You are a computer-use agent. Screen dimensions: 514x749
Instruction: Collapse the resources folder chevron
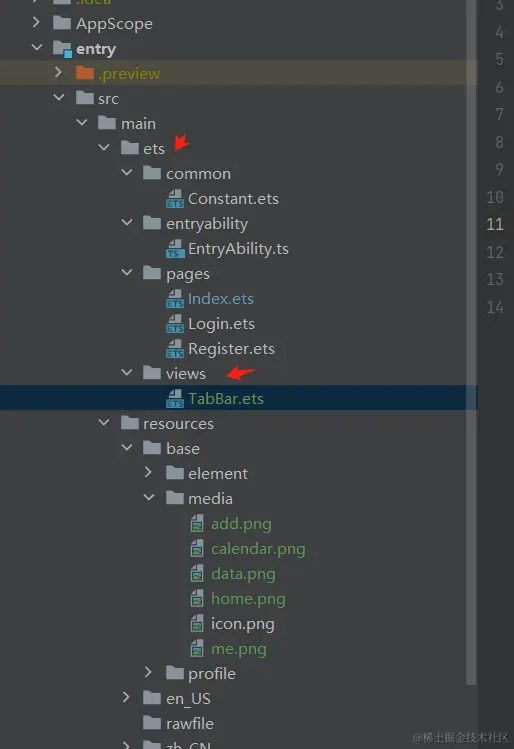click(x=104, y=422)
